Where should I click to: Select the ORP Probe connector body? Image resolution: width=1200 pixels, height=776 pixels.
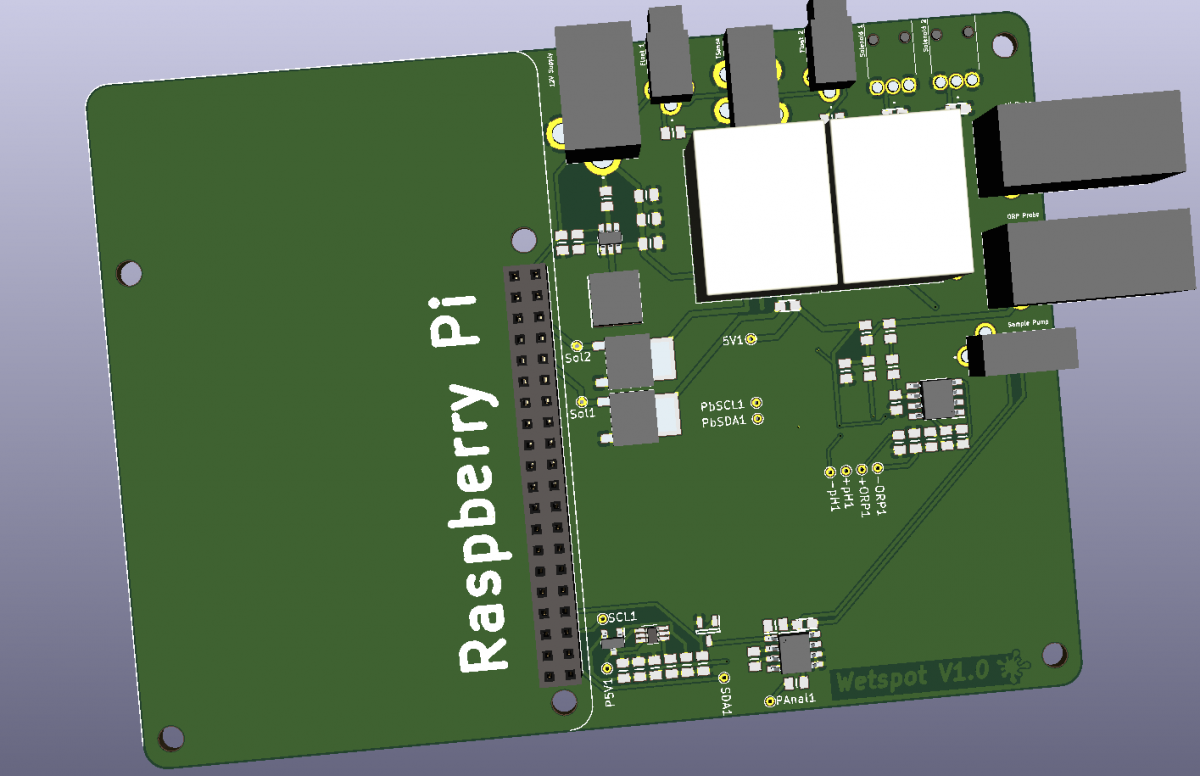1088,256
